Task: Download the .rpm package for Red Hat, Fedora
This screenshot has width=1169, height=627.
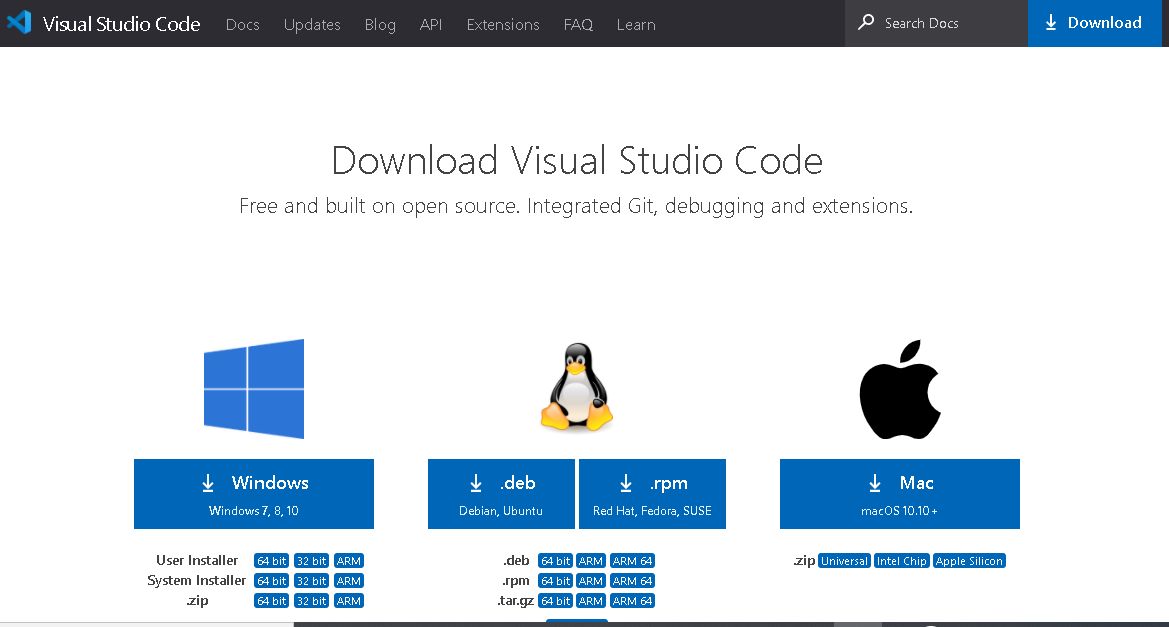Action: [x=652, y=493]
